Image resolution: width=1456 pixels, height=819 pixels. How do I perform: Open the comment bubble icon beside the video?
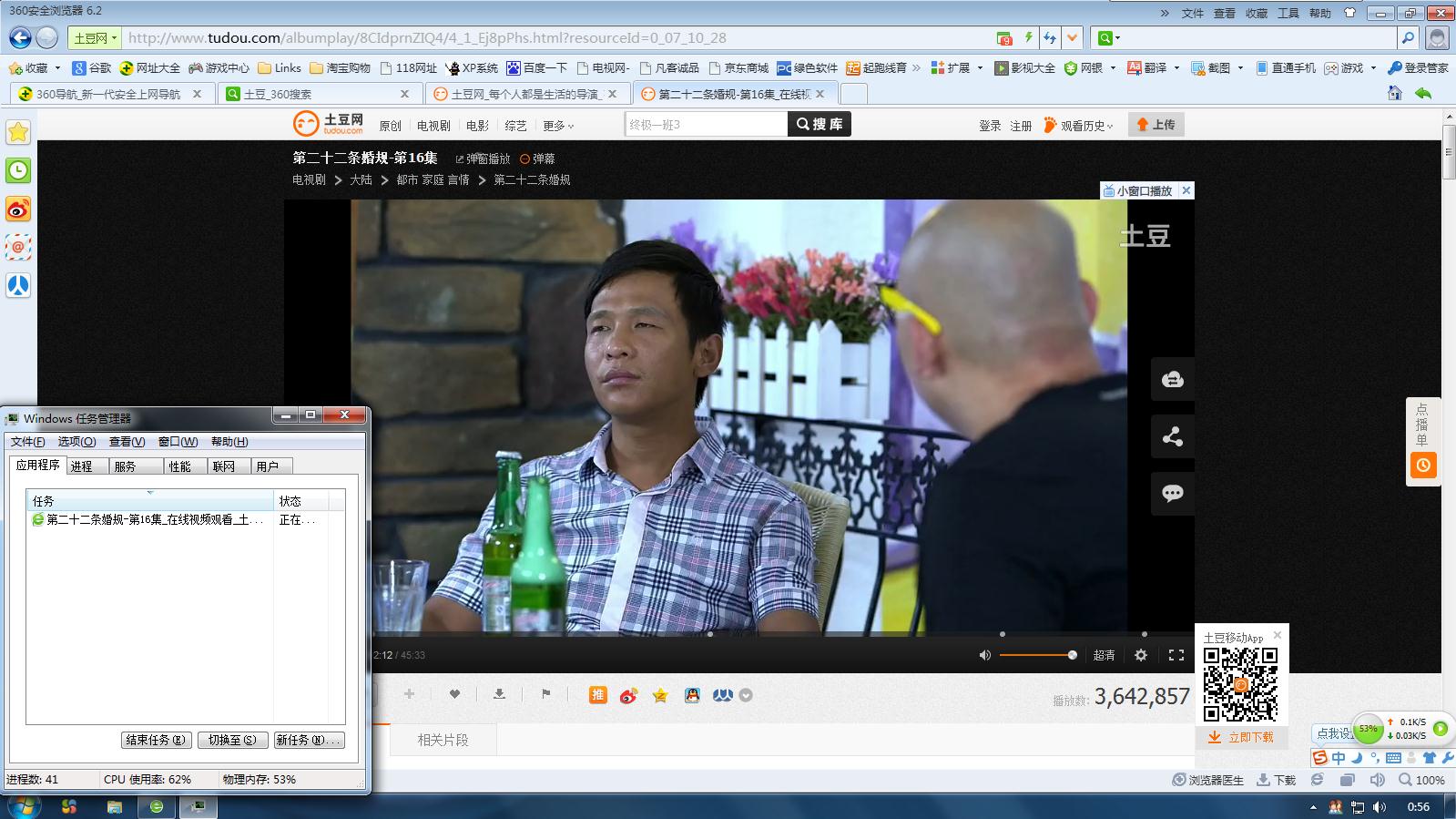tap(1173, 494)
